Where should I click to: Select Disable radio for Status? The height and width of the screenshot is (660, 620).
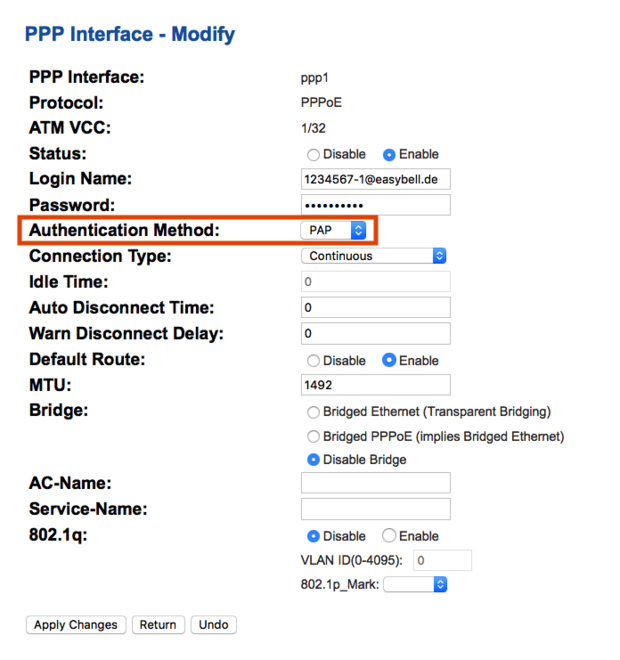click(x=314, y=155)
